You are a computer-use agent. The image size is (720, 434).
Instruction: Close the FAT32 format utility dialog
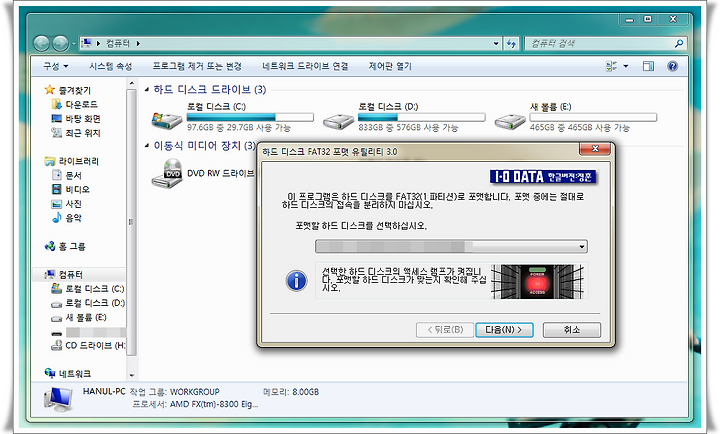click(x=595, y=149)
